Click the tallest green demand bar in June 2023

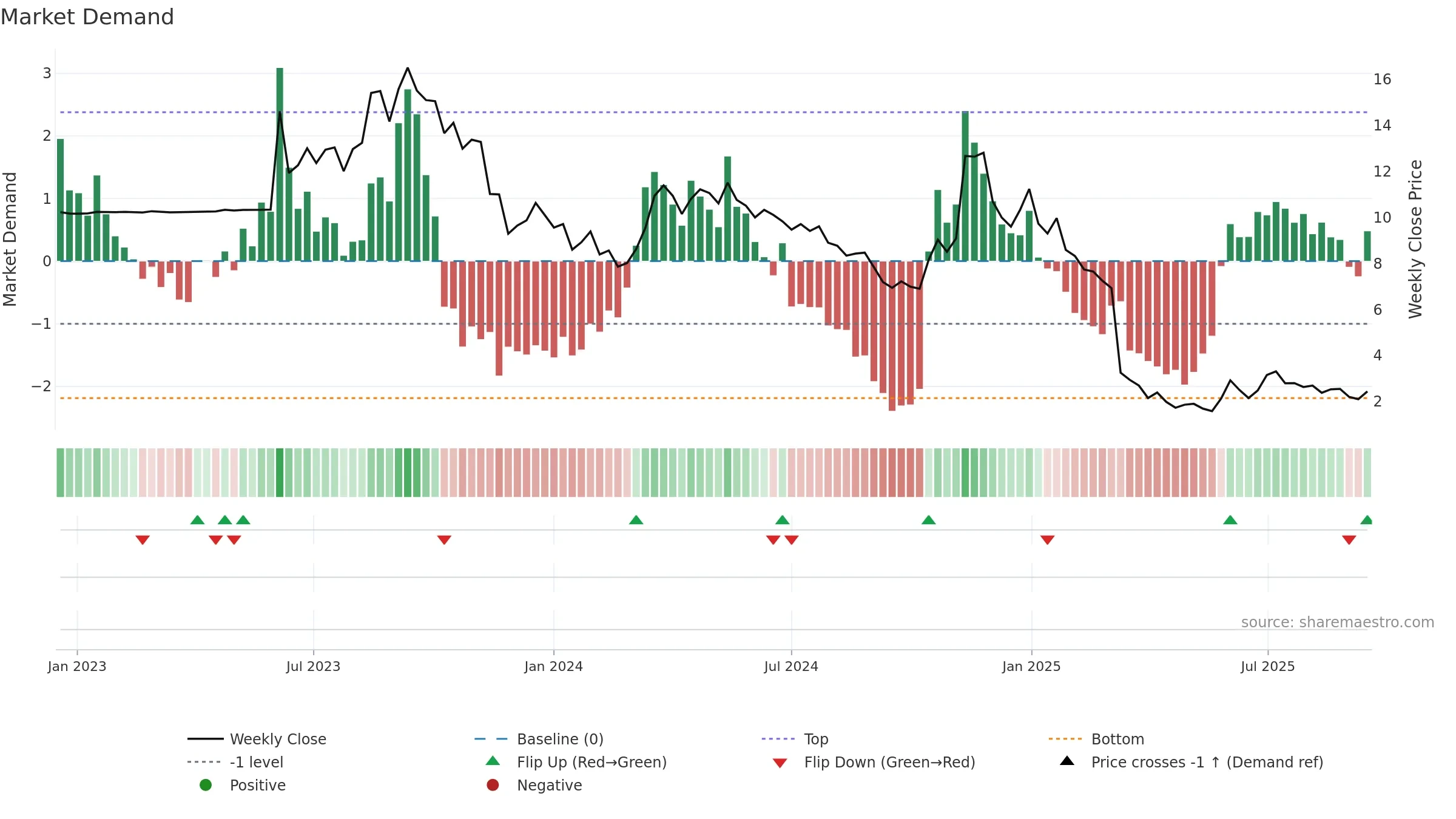pyautogui.click(x=280, y=164)
